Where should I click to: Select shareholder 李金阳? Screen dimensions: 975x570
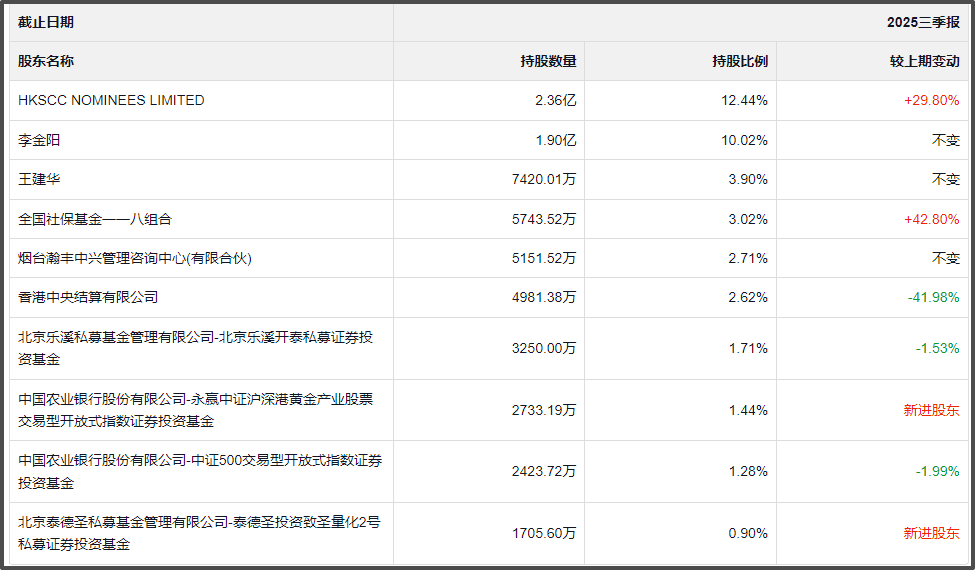coord(39,140)
